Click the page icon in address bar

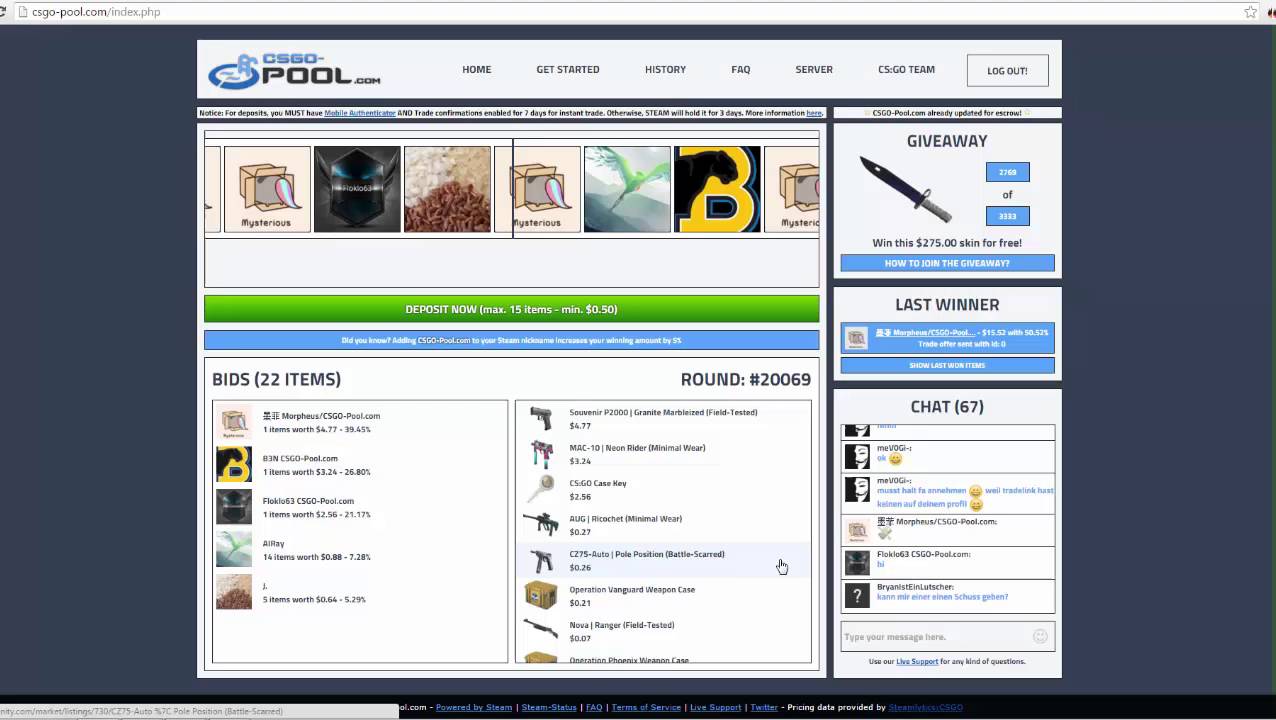(22, 12)
